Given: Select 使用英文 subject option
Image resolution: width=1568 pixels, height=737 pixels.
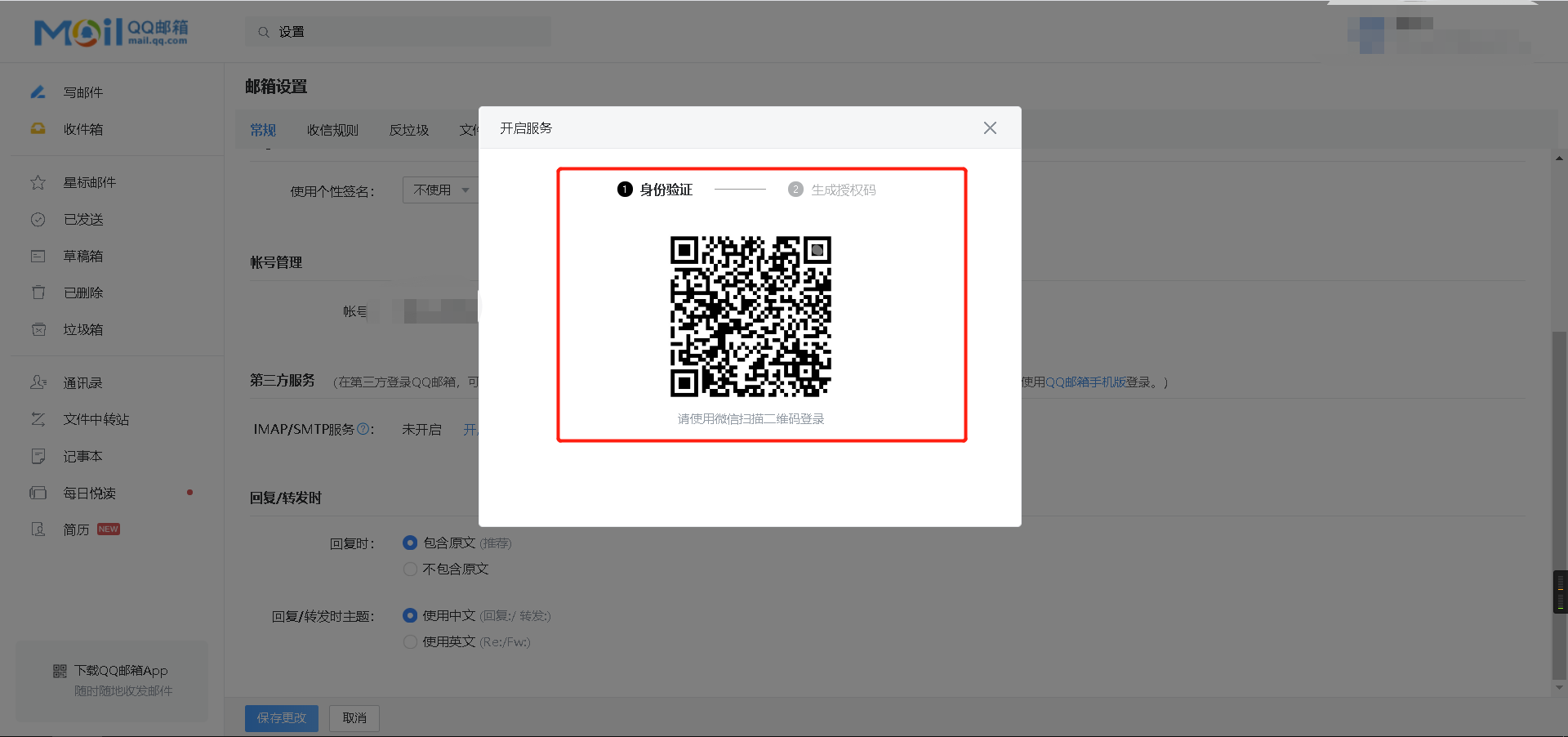Looking at the screenshot, I should (410, 641).
